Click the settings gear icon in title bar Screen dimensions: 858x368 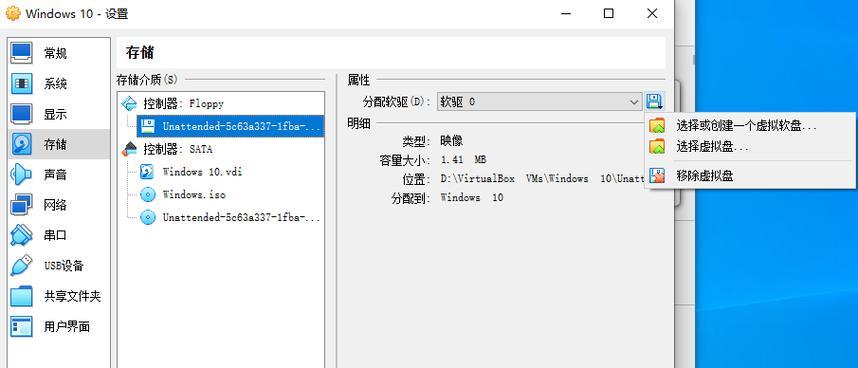tap(13, 13)
